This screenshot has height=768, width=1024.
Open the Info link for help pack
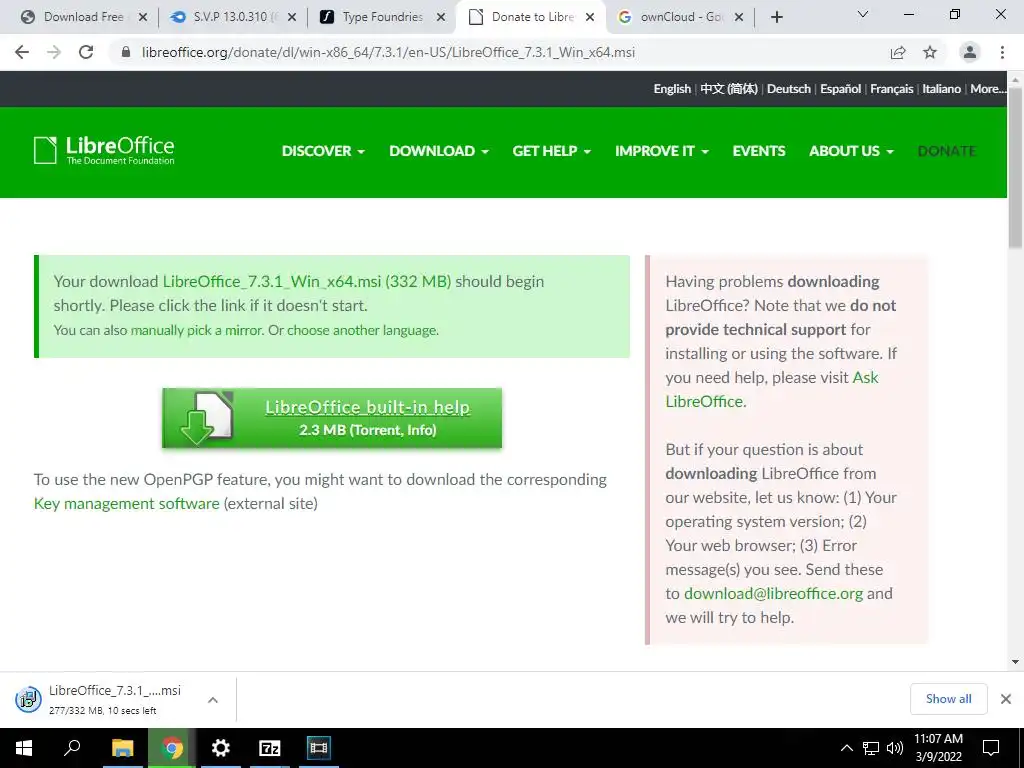(x=418, y=430)
